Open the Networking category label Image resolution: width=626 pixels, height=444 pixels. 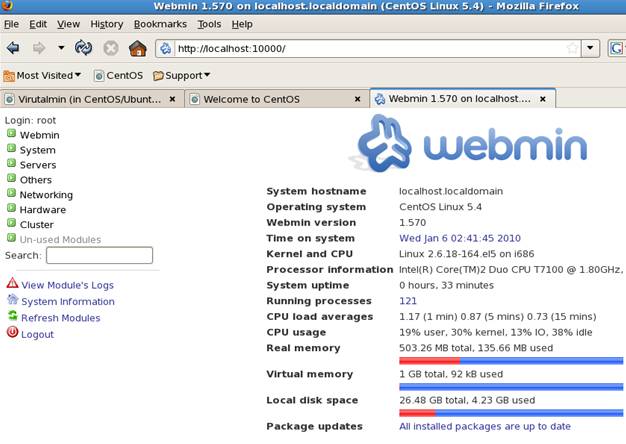click(46, 195)
